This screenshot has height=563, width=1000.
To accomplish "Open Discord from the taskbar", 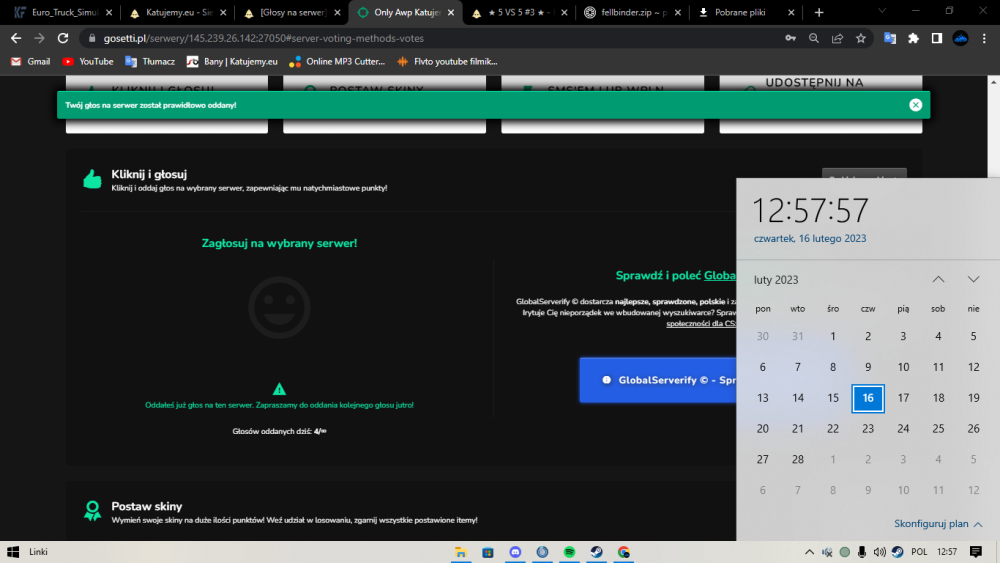I will (515, 552).
